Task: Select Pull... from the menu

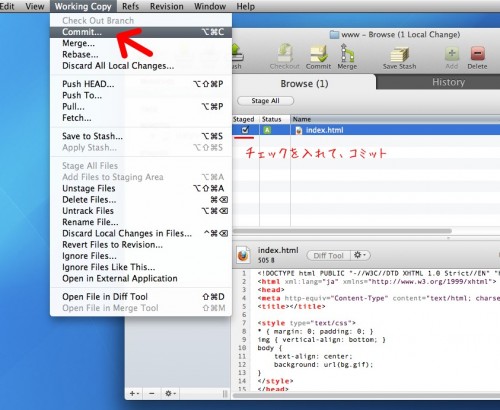Action: [x=141, y=107]
